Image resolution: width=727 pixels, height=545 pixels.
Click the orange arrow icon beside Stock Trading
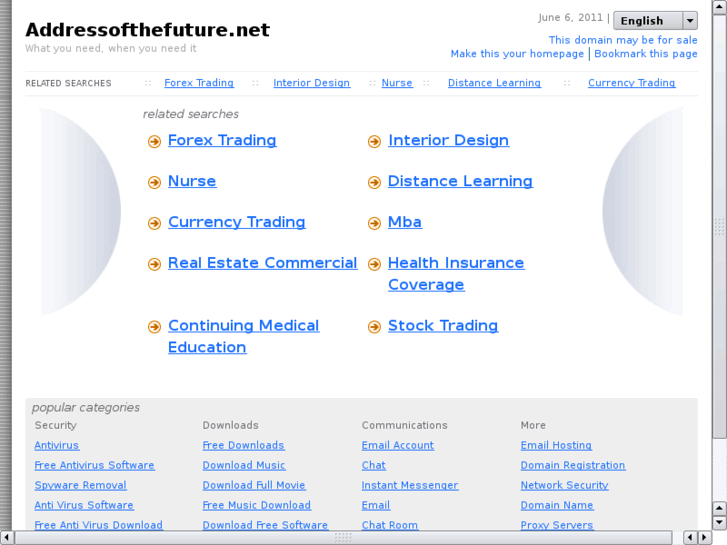374,327
